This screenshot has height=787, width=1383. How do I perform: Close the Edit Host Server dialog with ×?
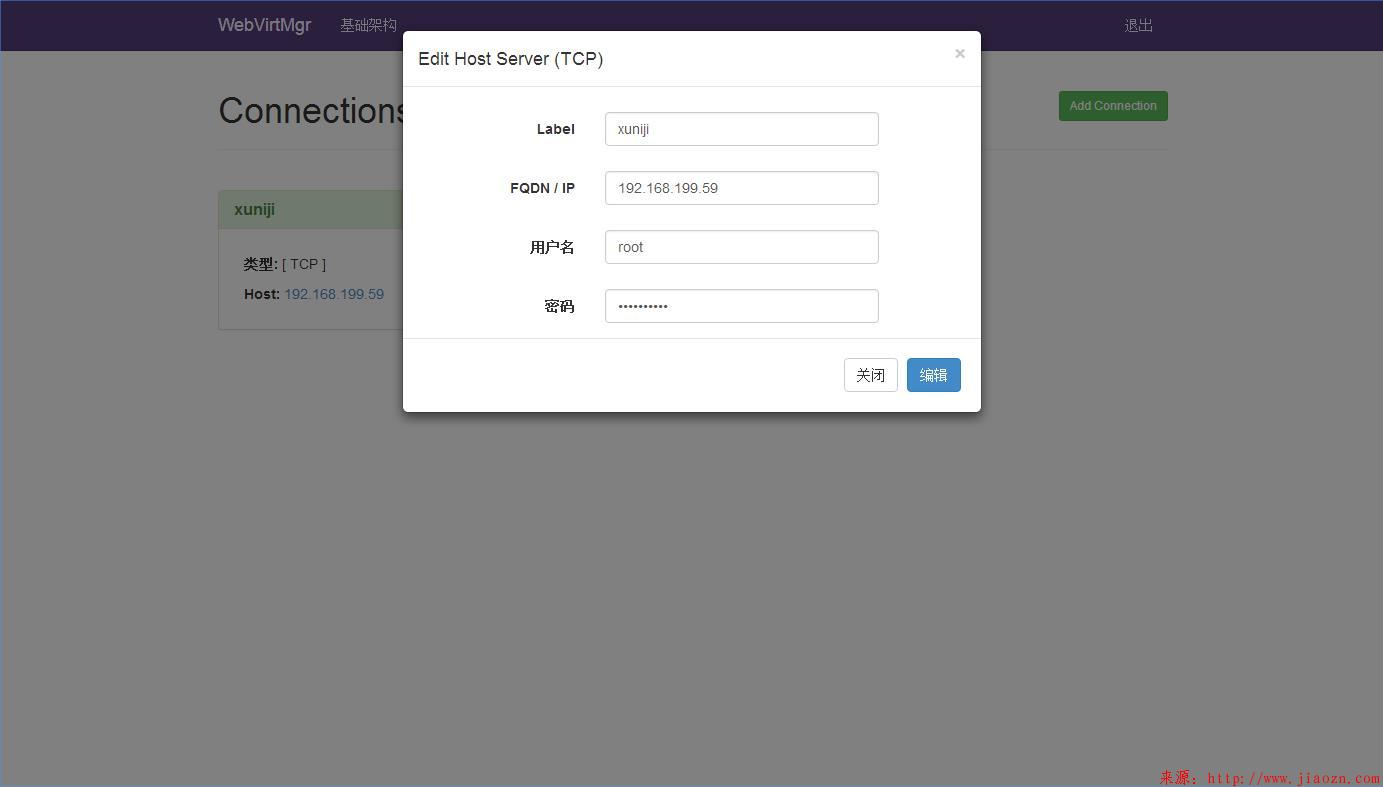(959, 54)
